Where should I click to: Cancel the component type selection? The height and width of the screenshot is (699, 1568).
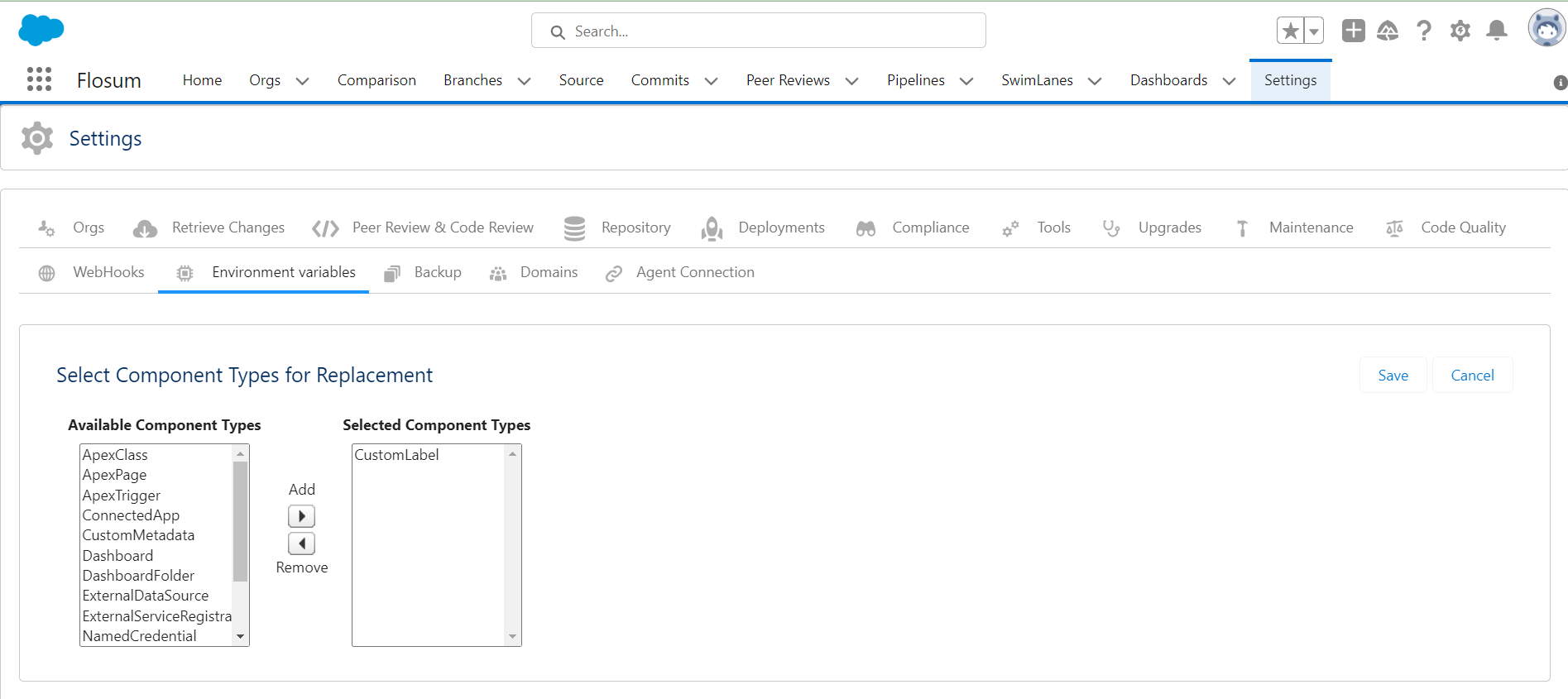[1472, 376]
